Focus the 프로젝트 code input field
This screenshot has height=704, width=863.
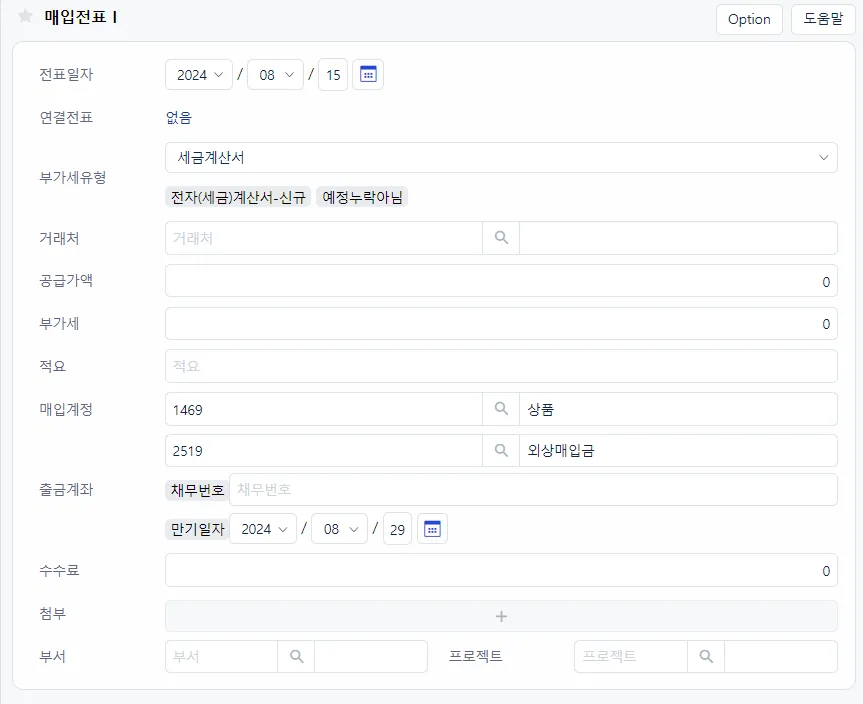click(631, 656)
